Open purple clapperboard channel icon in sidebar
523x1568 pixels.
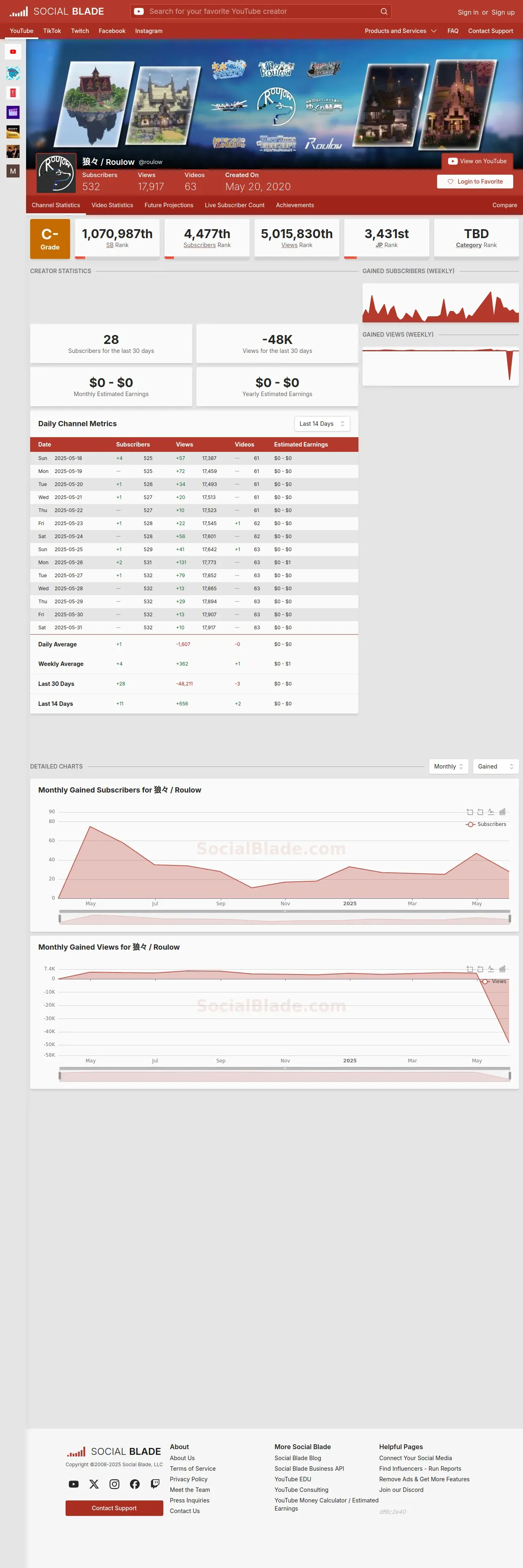[x=13, y=112]
